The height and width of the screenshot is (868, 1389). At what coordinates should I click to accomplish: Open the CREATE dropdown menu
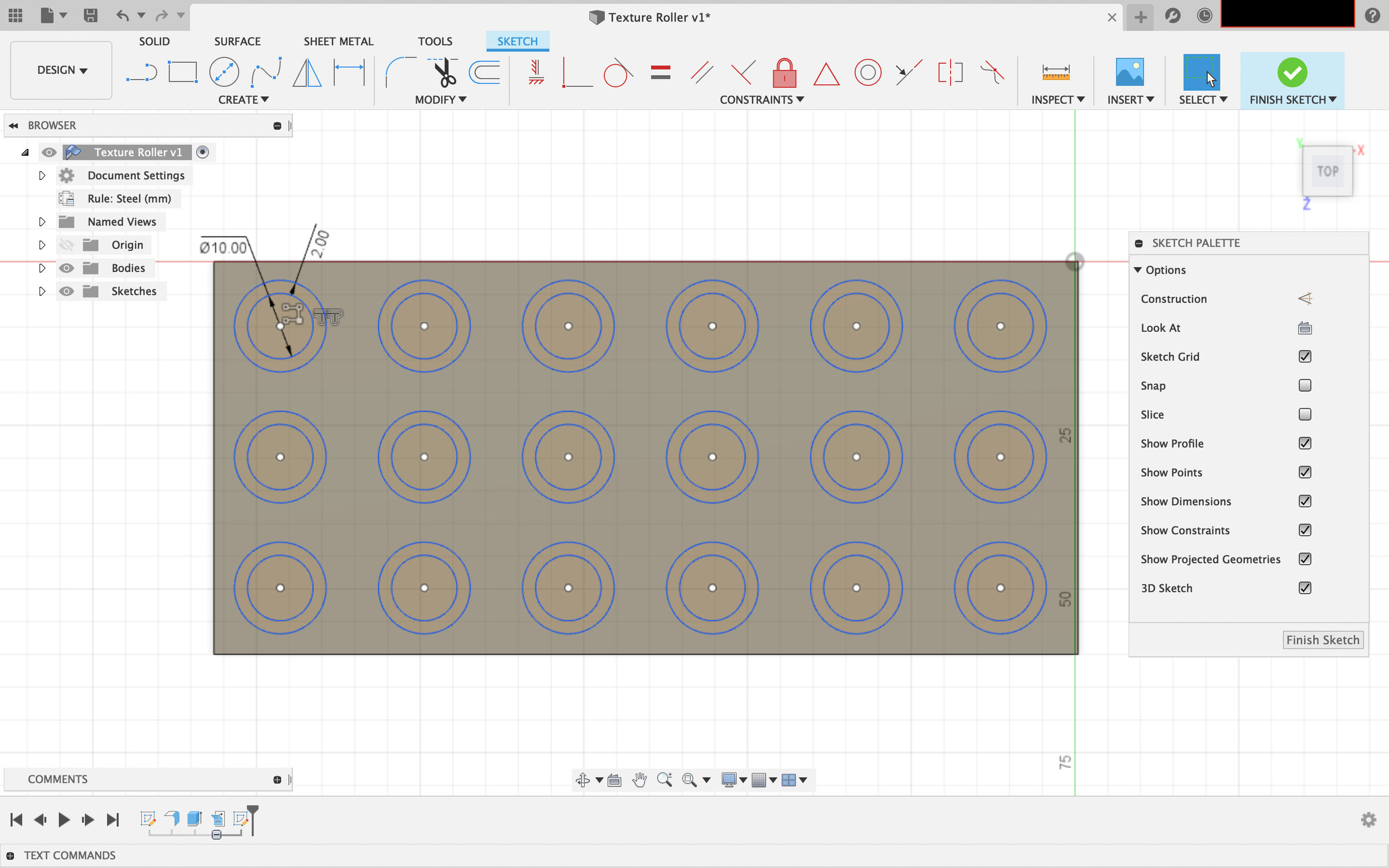(243, 99)
